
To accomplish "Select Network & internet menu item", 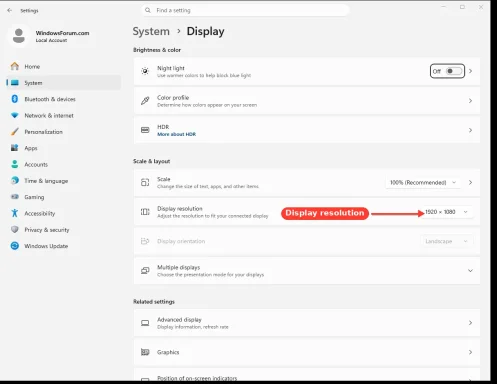I will pyautogui.click(x=63, y=115).
